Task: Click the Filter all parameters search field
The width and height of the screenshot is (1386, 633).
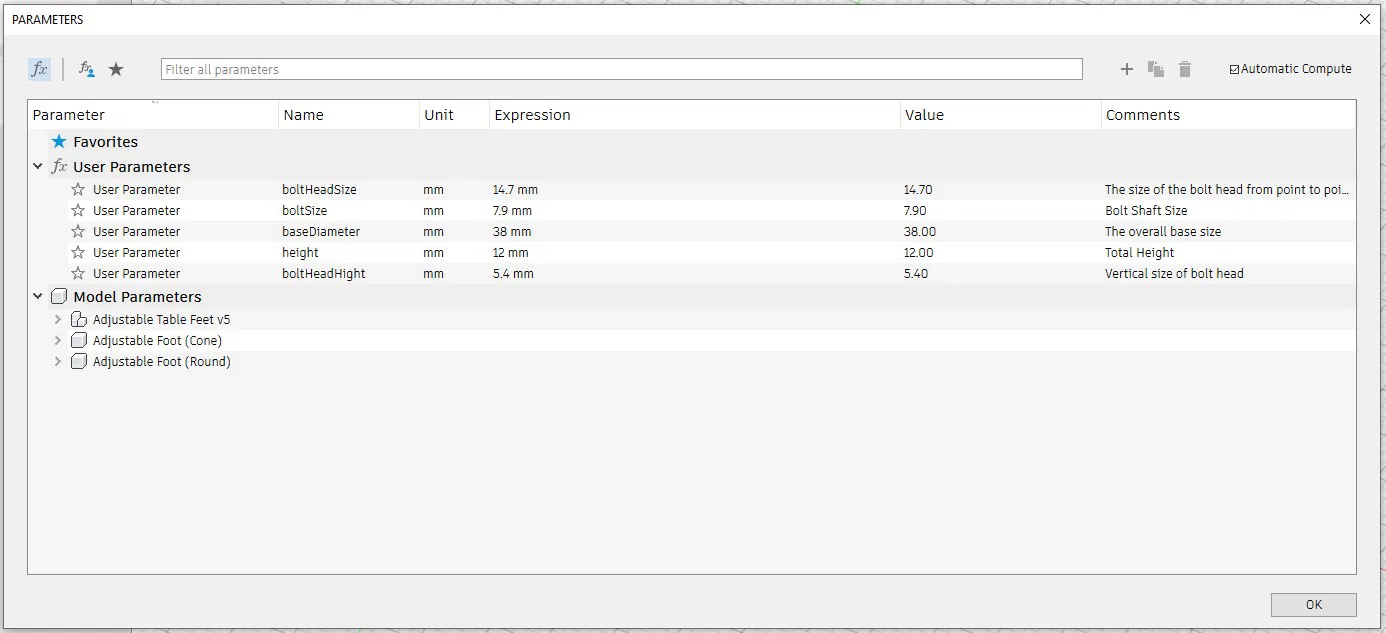Action: coord(621,69)
